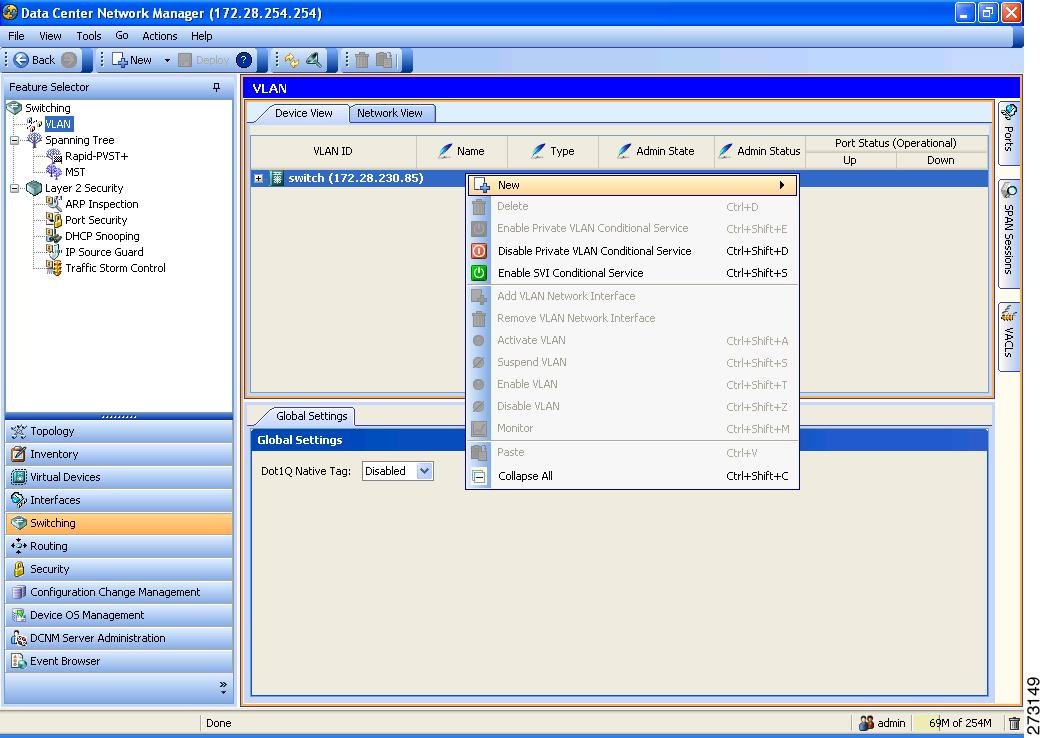Open the New button dropdown arrow

click(167, 60)
